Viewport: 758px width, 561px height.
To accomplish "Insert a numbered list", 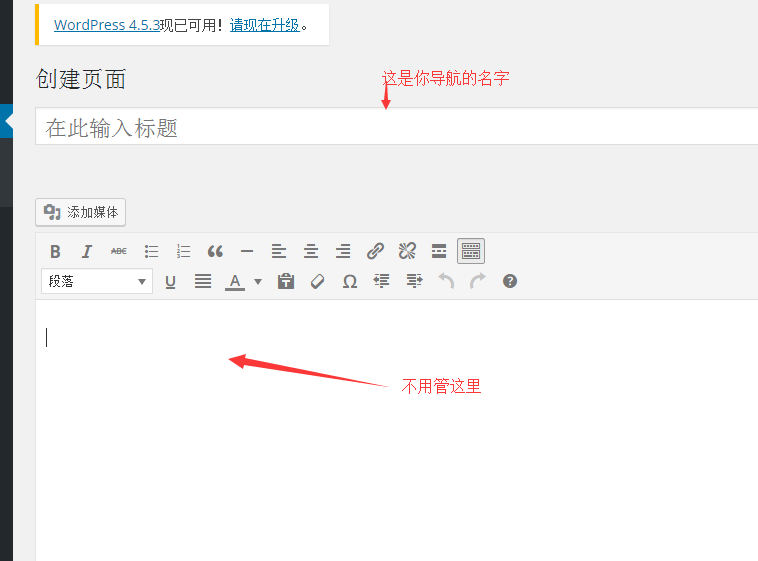I will click(x=183, y=251).
